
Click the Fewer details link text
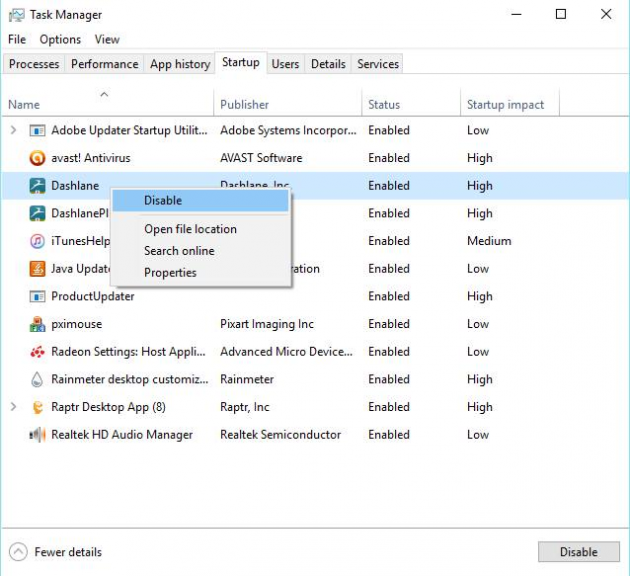pyautogui.click(x=68, y=552)
